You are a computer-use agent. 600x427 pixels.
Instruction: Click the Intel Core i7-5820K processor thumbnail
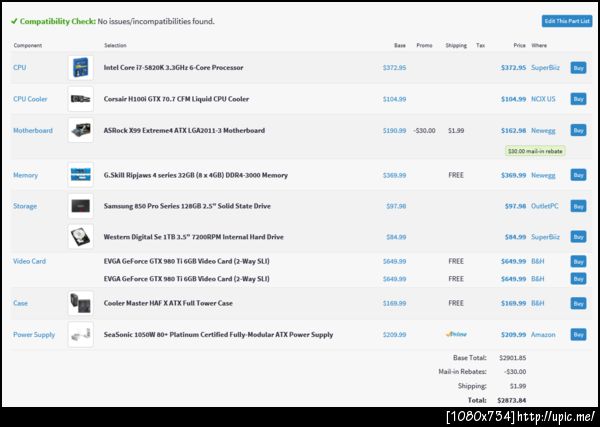click(x=81, y=68)
